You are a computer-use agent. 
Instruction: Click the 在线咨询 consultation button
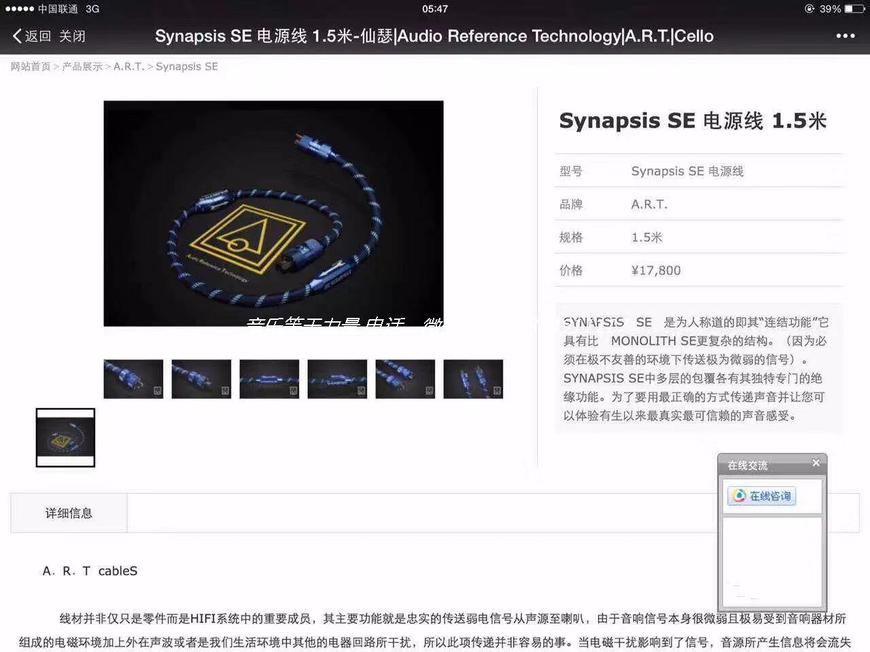click(762, 496)
